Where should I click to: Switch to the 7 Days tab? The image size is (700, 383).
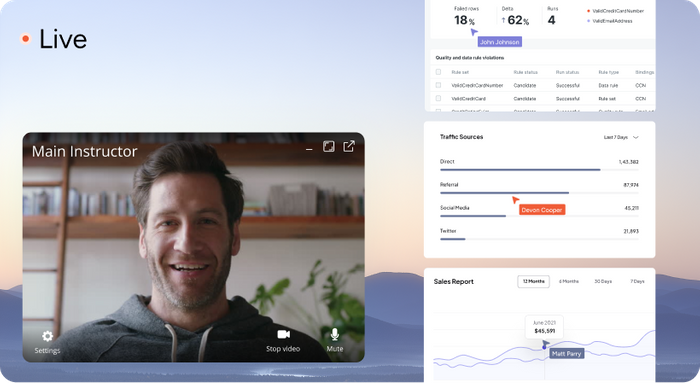(637, 281)
